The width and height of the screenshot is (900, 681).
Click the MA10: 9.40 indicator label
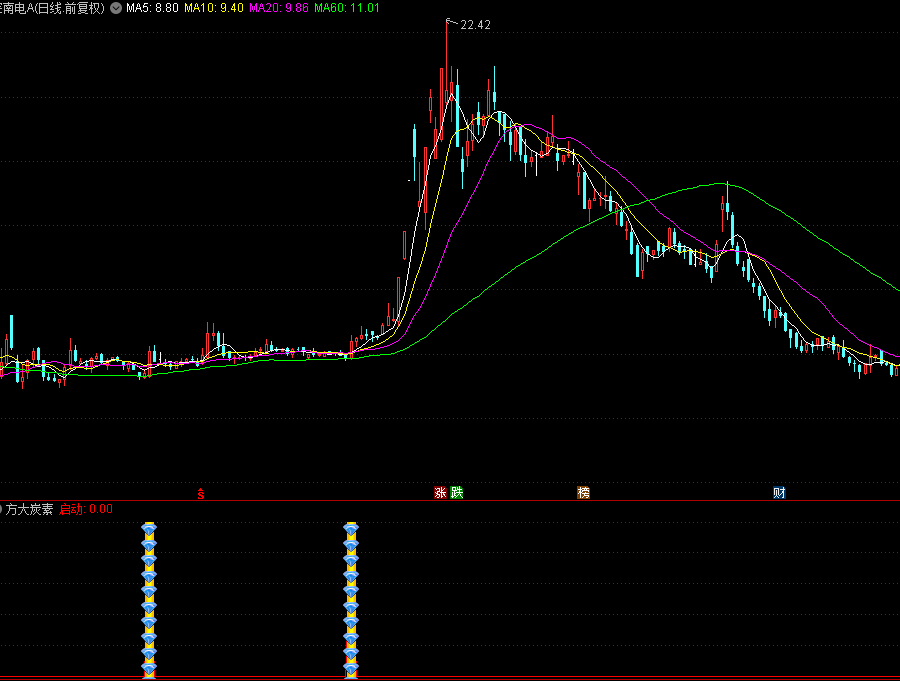214,8
